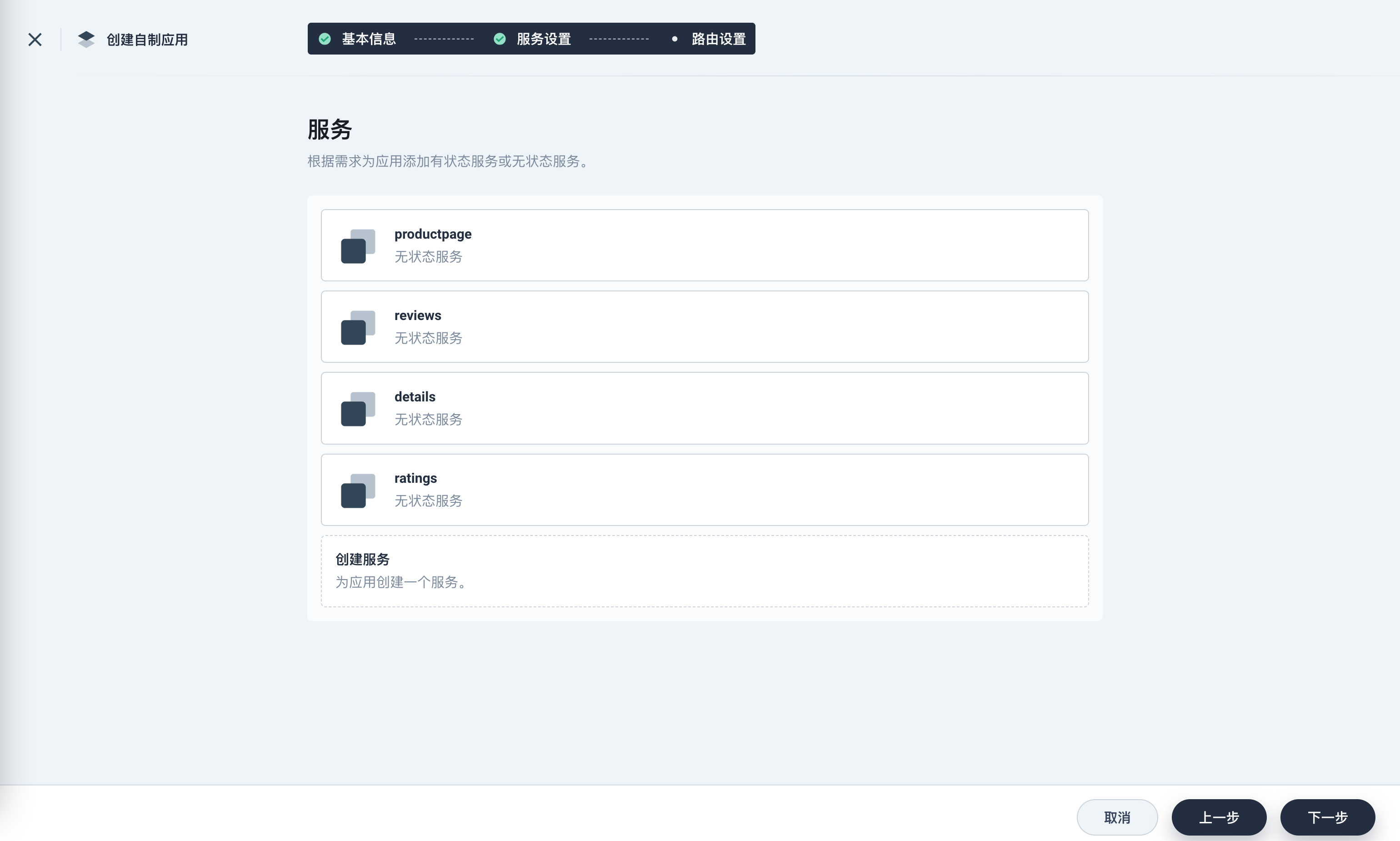The height and width of the screenshot is (841, 1400).
Task: Click 无状态服务 label under productpage
Action: click(428, 257)
